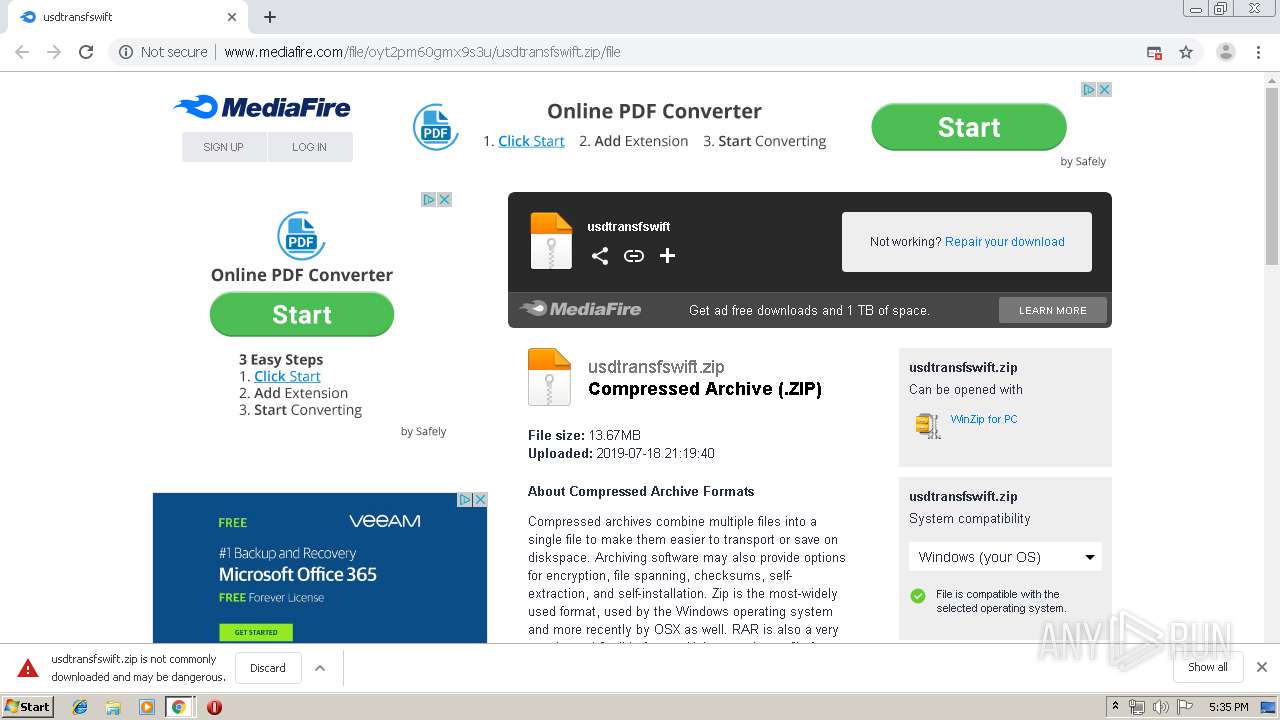This screenshot has width=1280, height=720.
Task: View site information via the Not secure icon
Action: [x=126, y=52]
